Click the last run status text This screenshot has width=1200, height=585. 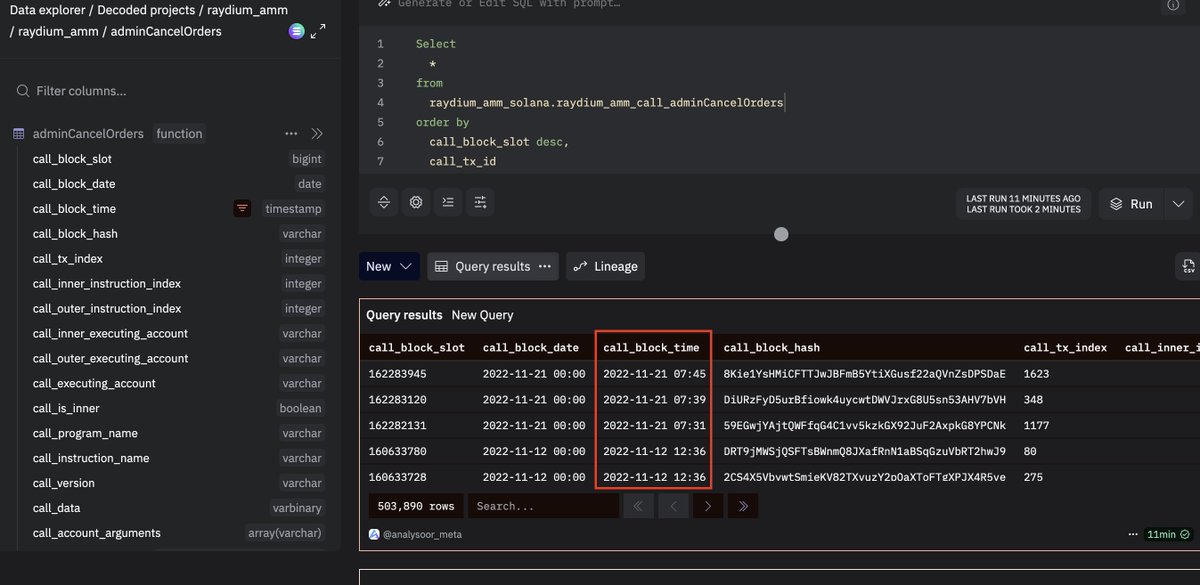click(1023, 203)
